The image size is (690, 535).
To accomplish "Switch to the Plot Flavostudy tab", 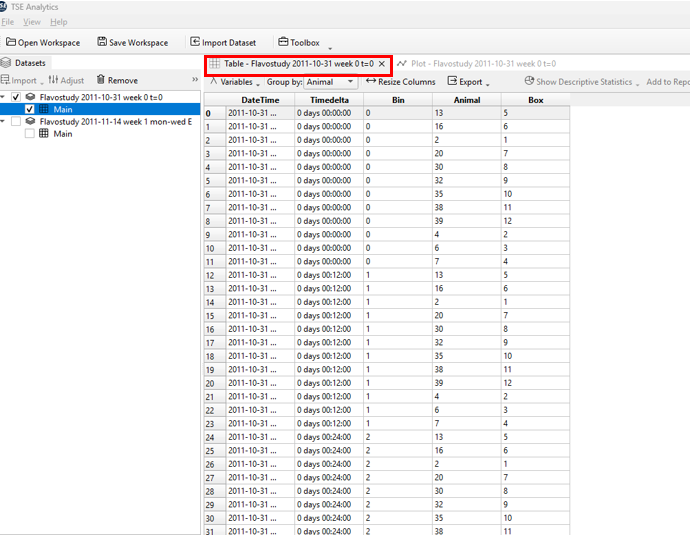I will pyautogui.click(x=476, y=64).
